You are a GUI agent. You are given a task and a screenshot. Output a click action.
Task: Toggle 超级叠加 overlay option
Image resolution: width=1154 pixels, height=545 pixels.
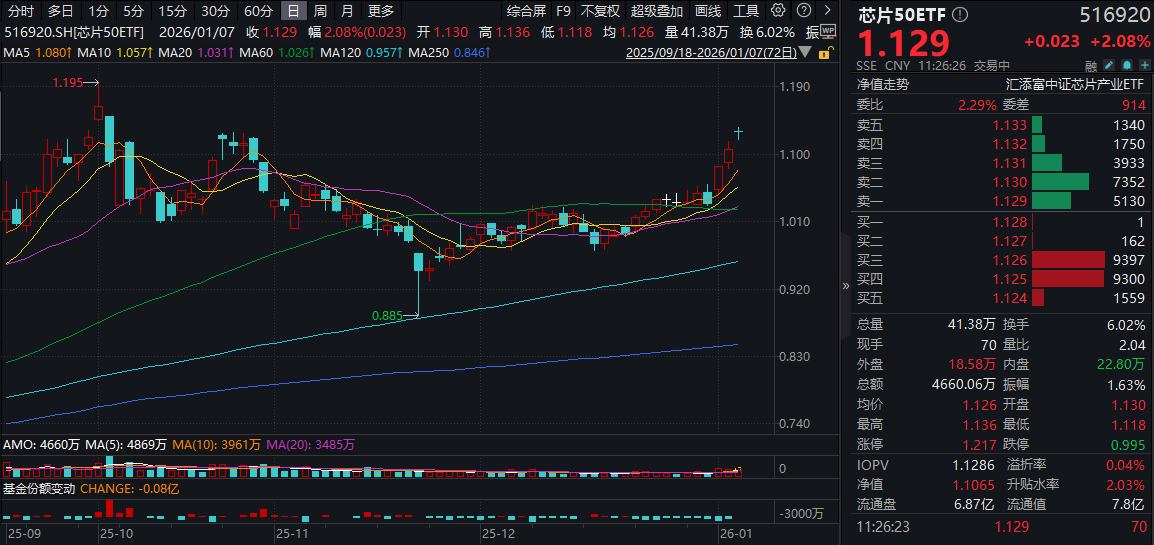click(657, 11)
